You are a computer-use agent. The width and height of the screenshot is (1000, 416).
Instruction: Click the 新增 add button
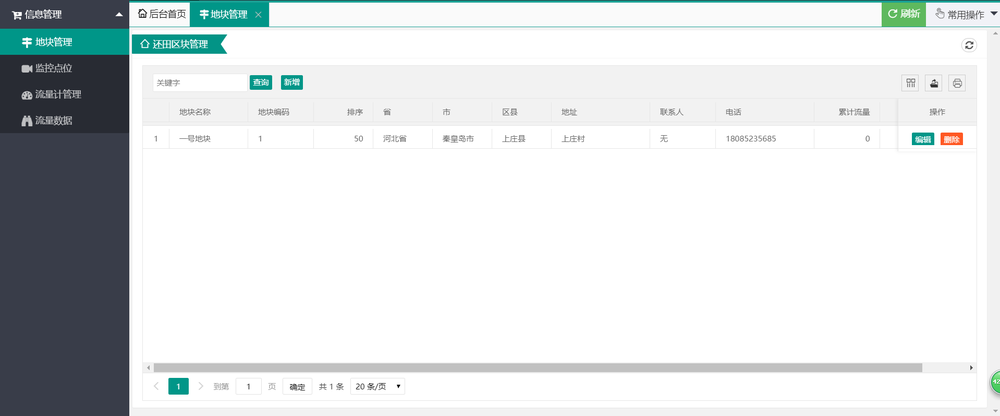pos(292,82)
